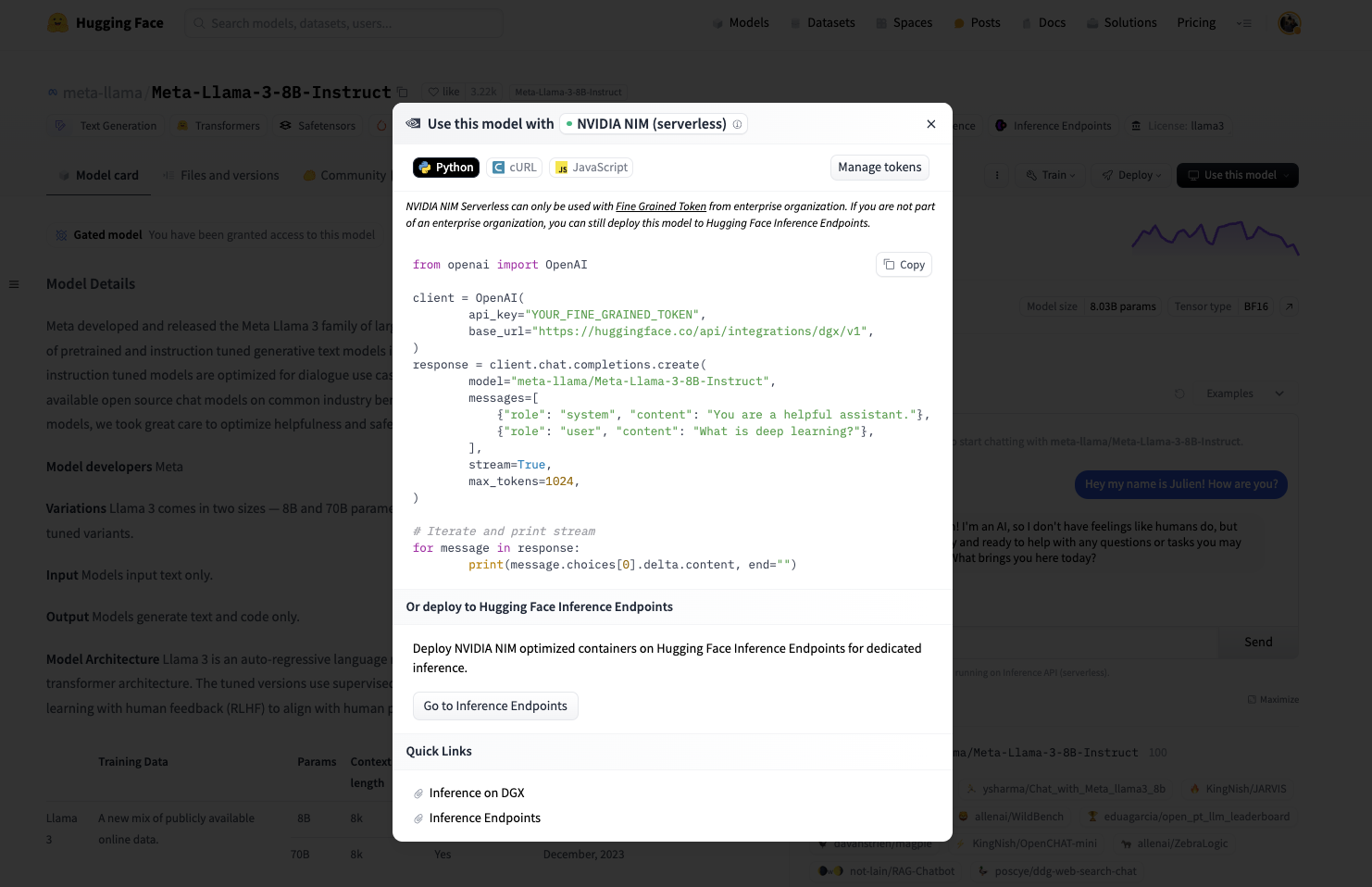Open the user profile avatar
Screen dimensions: 1372x887
[x=1290, y=23]
